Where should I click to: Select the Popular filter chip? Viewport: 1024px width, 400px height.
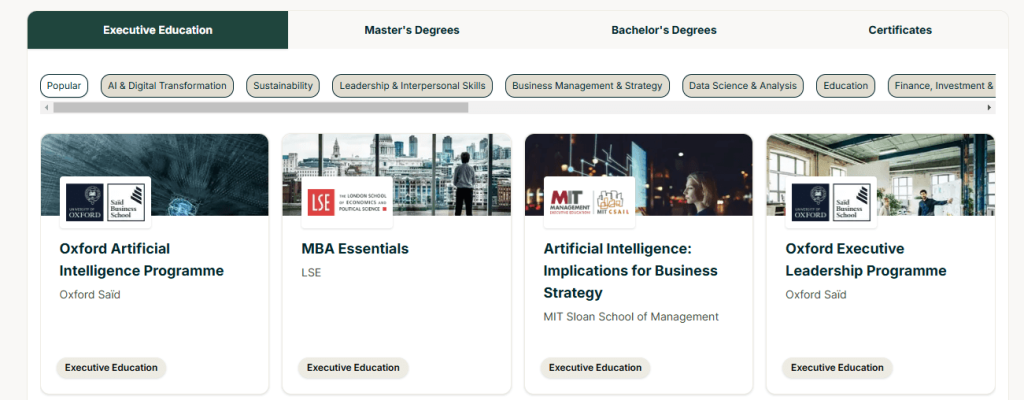point(64,86)
